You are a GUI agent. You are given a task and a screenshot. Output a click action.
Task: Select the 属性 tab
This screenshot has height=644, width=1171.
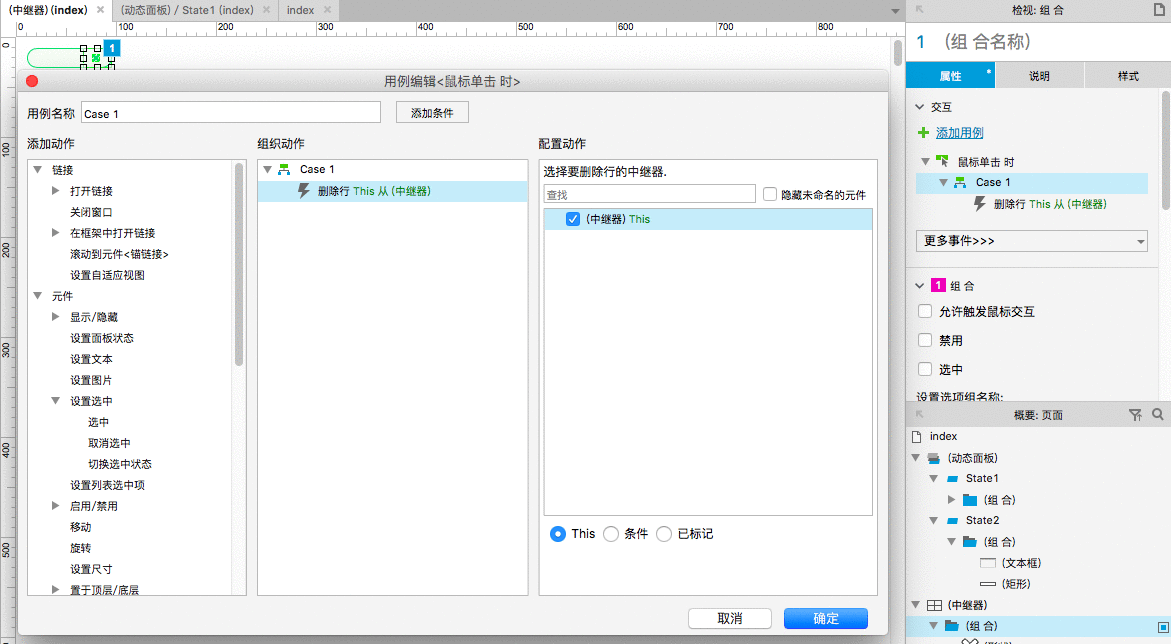[x=950, y=75]
